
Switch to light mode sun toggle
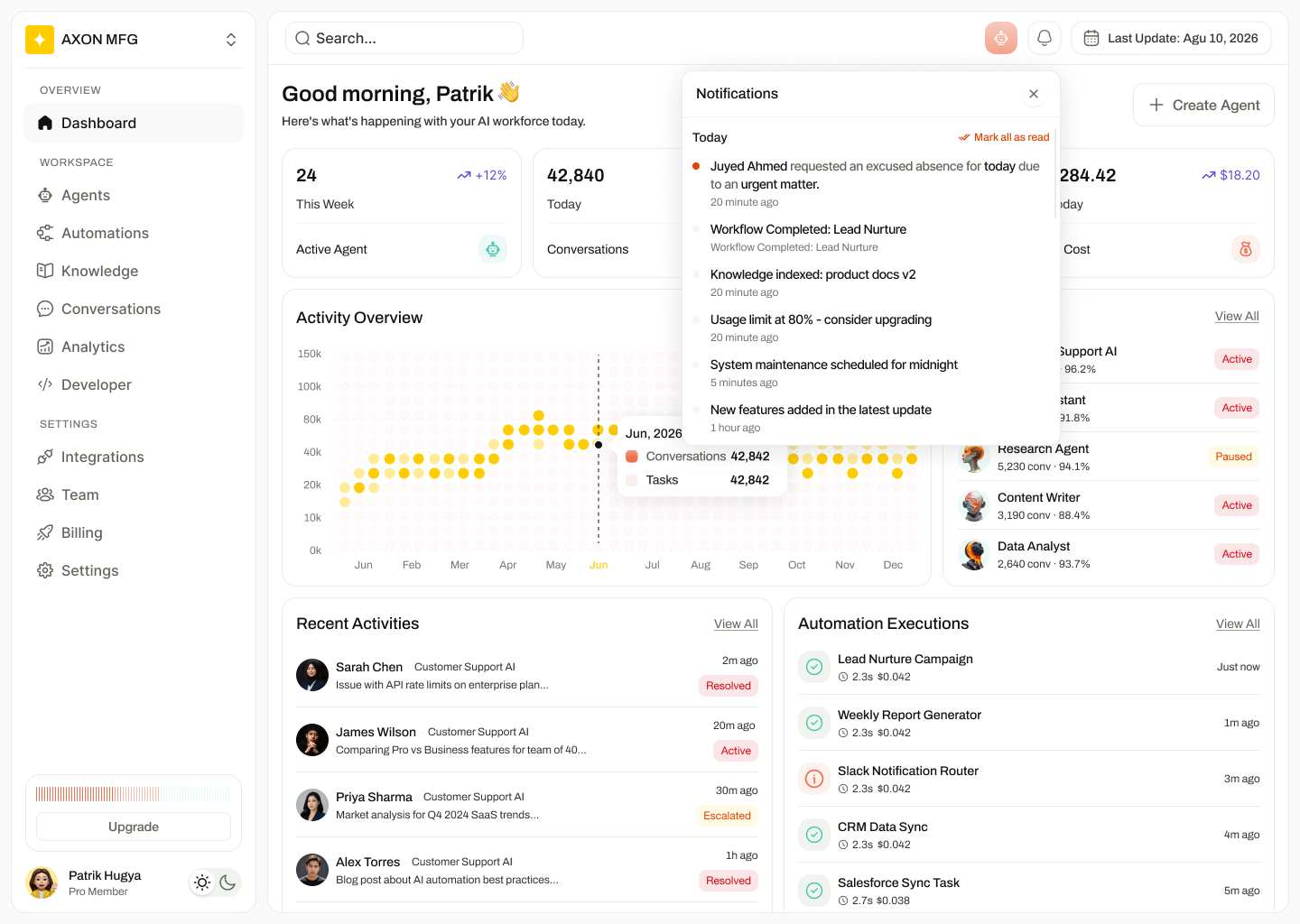[x=202, y=882]
